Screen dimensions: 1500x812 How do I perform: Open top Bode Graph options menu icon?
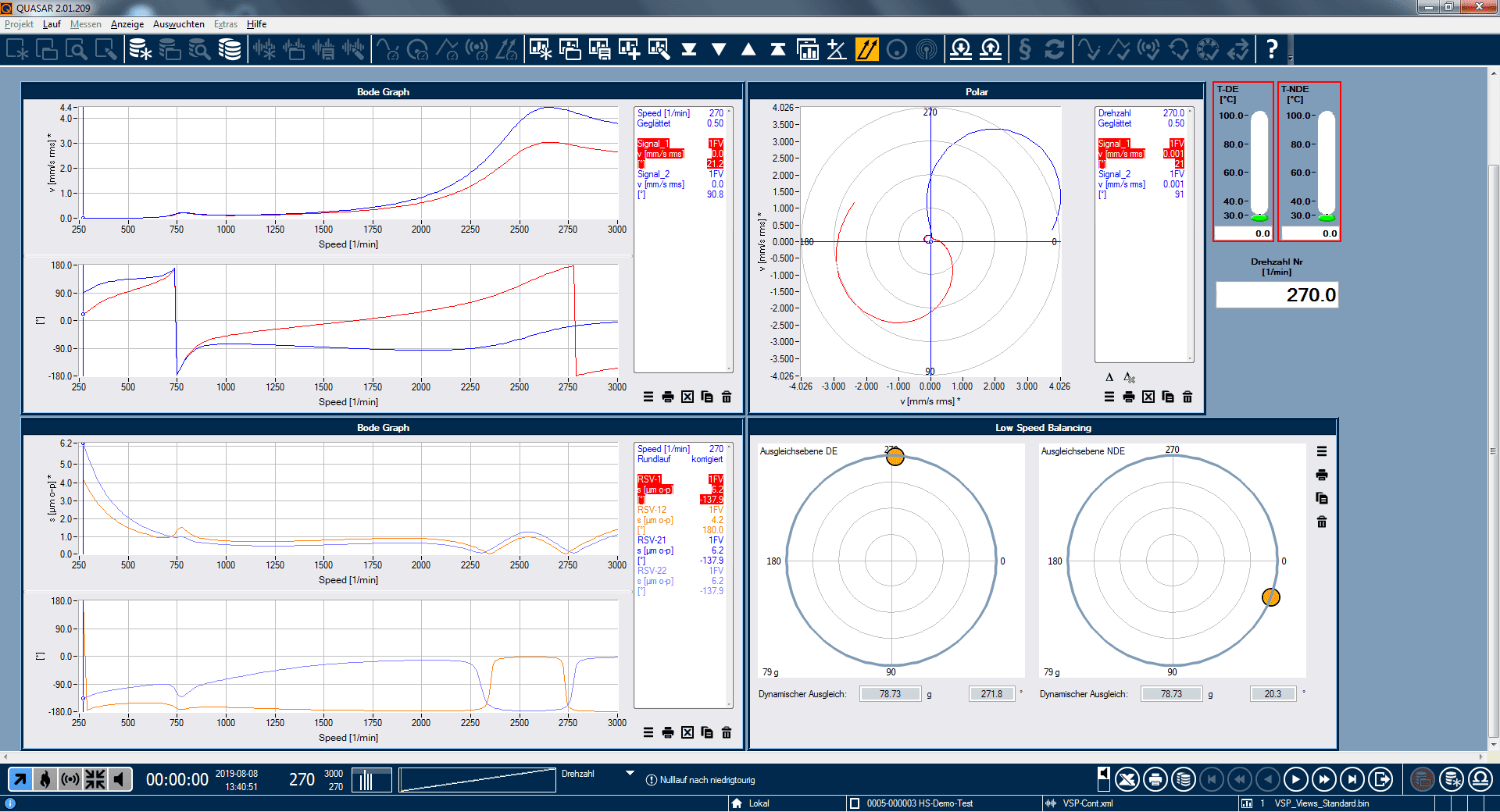pyautogui.click(x=648, y=397)
